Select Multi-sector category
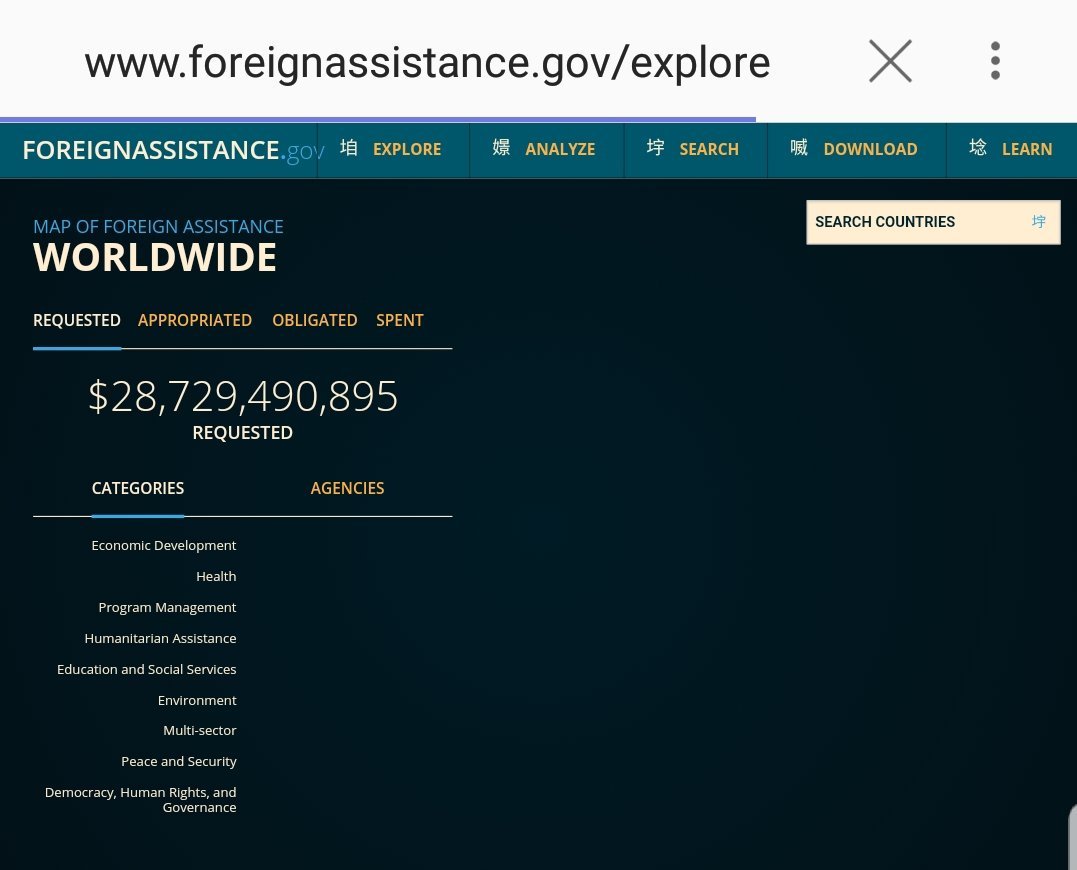 click(199, 731)
